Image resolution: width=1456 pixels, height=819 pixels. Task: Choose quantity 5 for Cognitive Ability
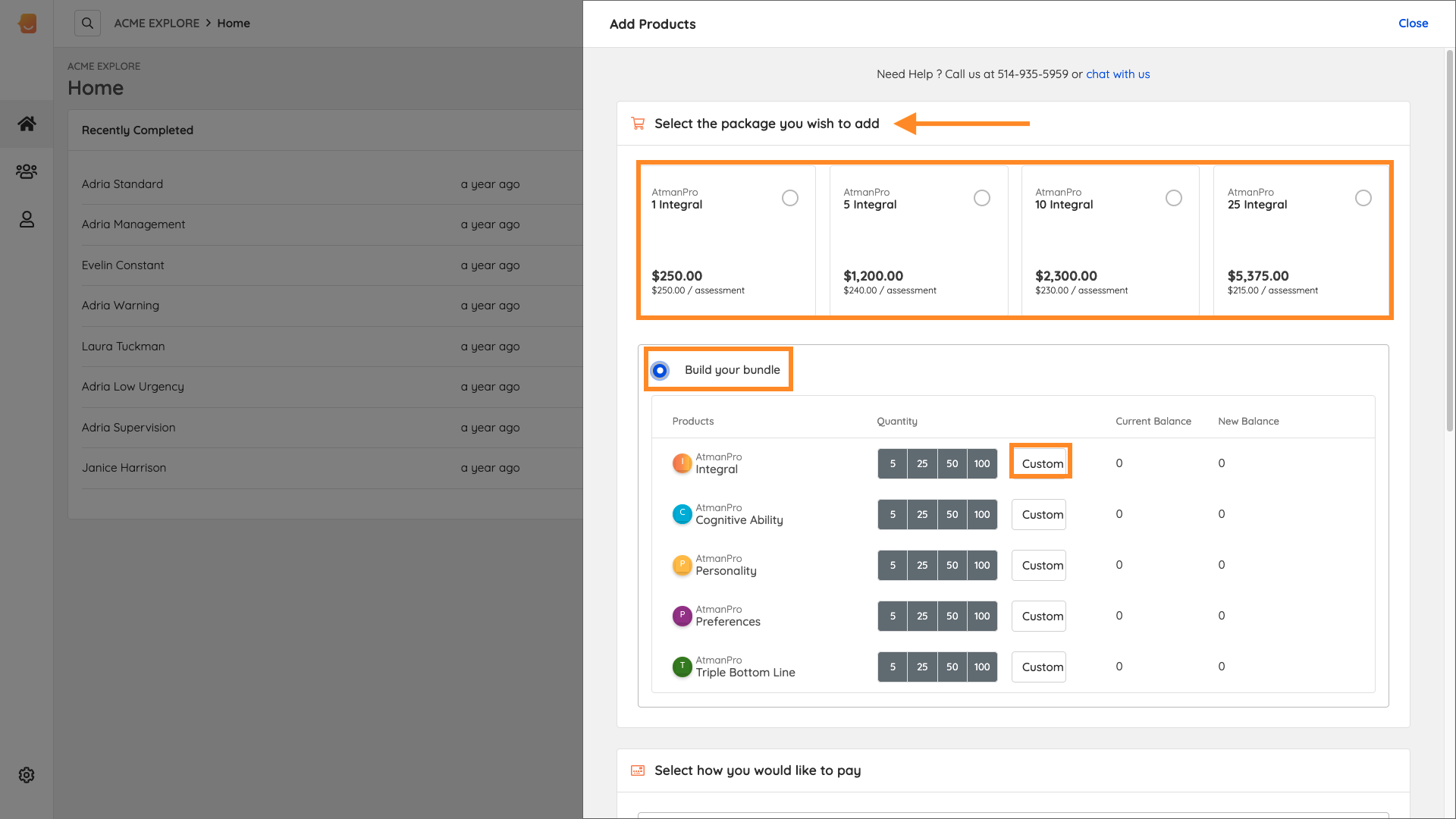coord(893,514)
